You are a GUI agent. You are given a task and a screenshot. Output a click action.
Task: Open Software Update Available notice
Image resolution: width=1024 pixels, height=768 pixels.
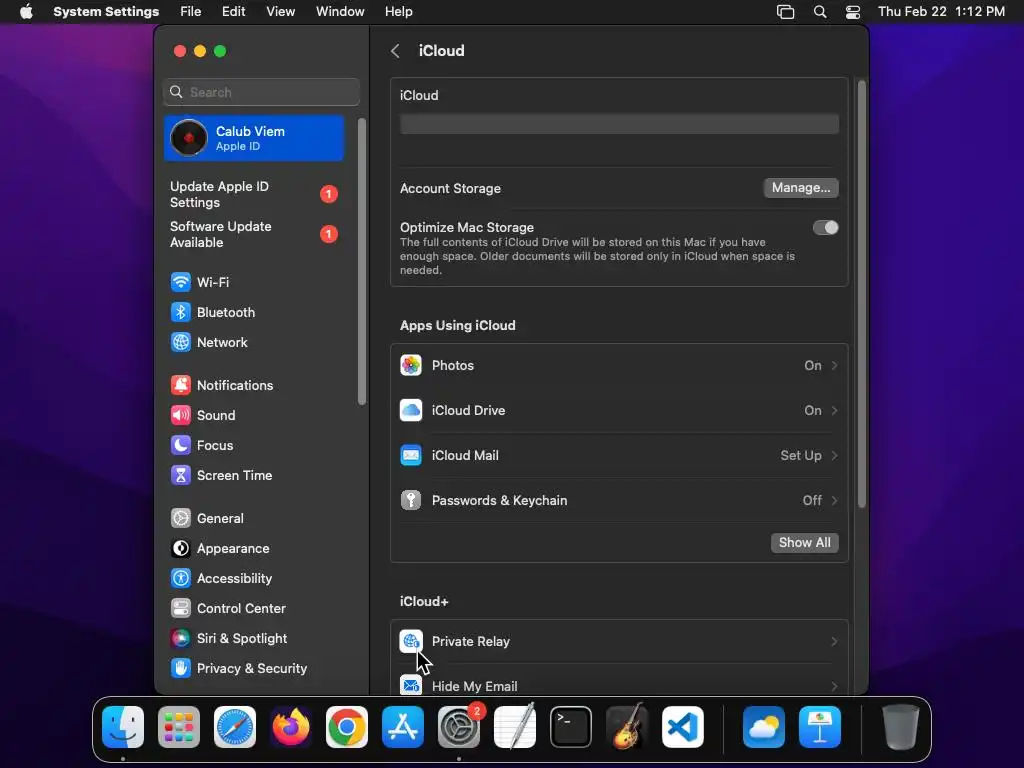(255, 234)
